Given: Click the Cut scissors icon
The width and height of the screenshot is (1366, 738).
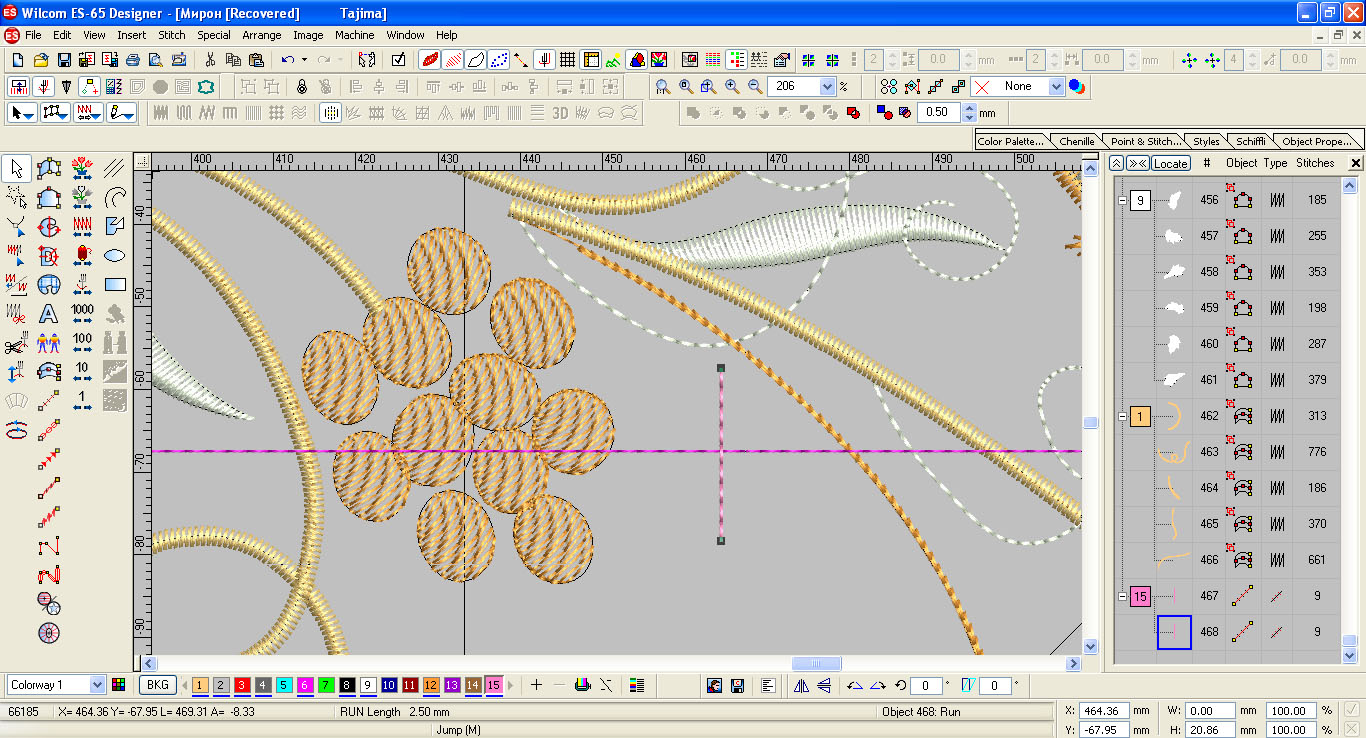Looking at the screenshot, I should pyautogui.click(x=208, y=60).
